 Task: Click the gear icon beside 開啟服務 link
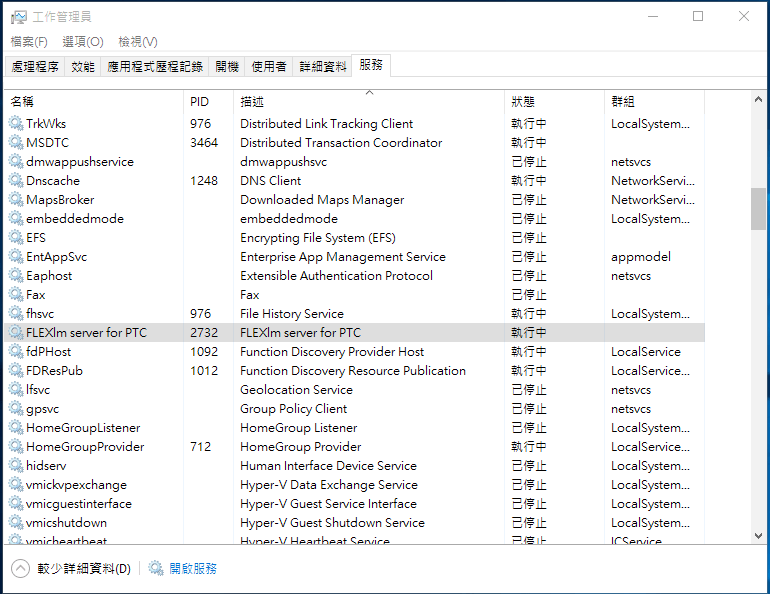[x=156, y=568]
